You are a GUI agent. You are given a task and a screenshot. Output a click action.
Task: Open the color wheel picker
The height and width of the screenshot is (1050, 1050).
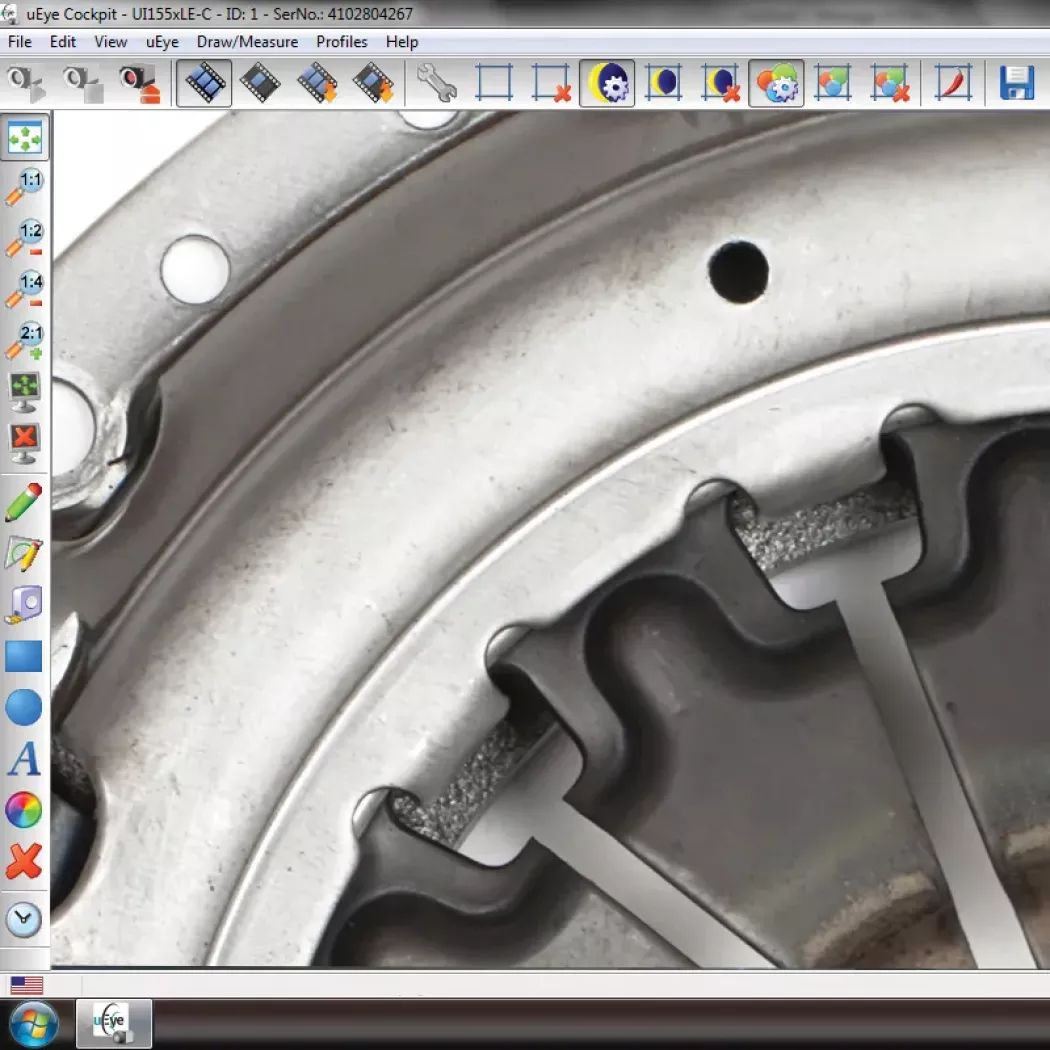click(x=24, y=810)
